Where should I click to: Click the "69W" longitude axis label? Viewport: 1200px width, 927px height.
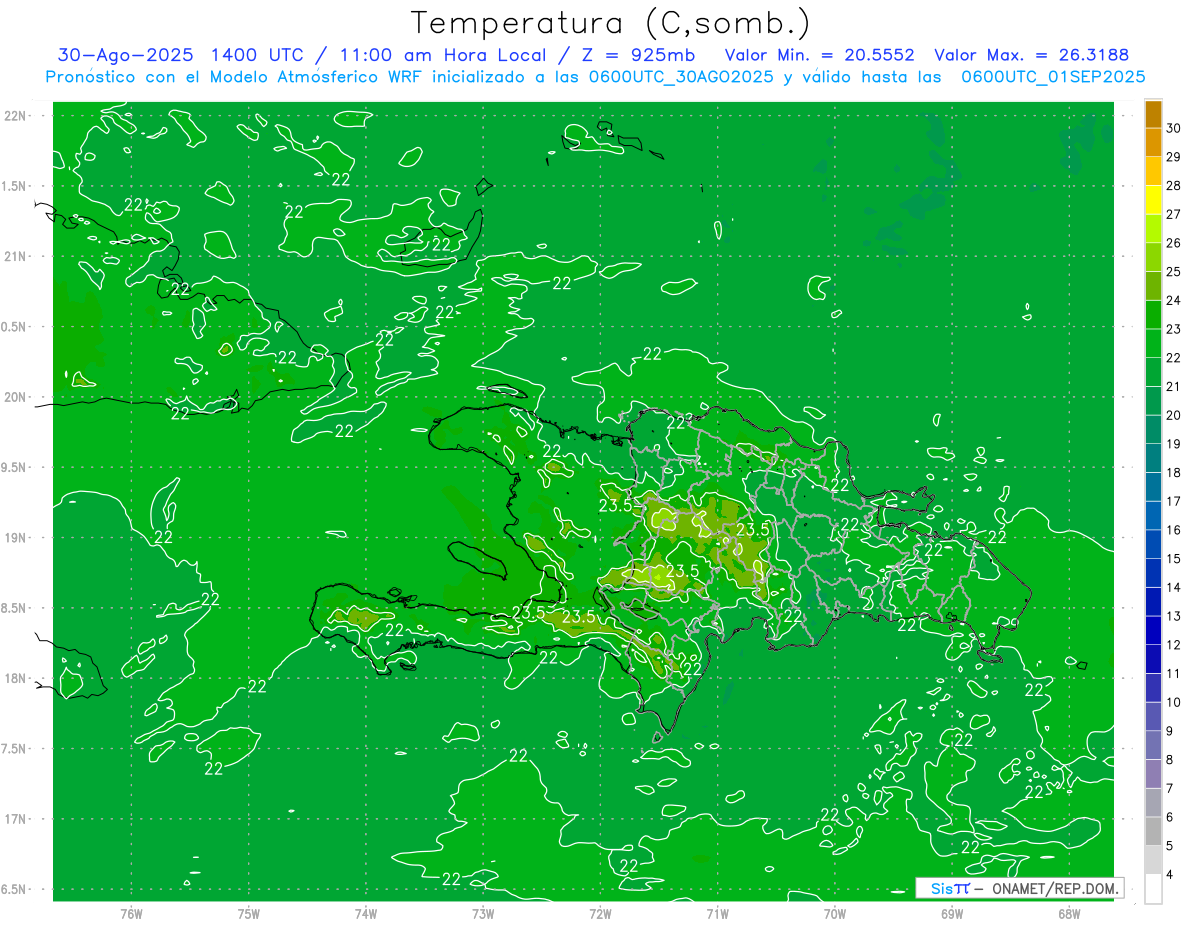click(951, 914)
